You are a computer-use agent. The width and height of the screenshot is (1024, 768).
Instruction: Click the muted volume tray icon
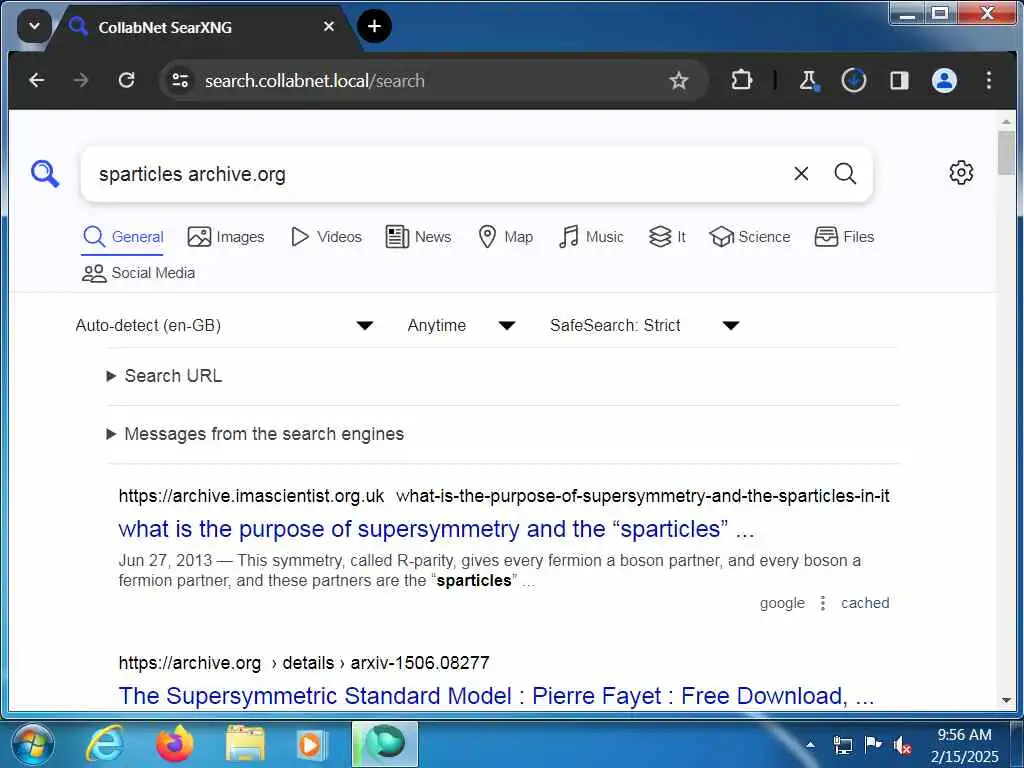pyautogui.click(x=903, y=745)
